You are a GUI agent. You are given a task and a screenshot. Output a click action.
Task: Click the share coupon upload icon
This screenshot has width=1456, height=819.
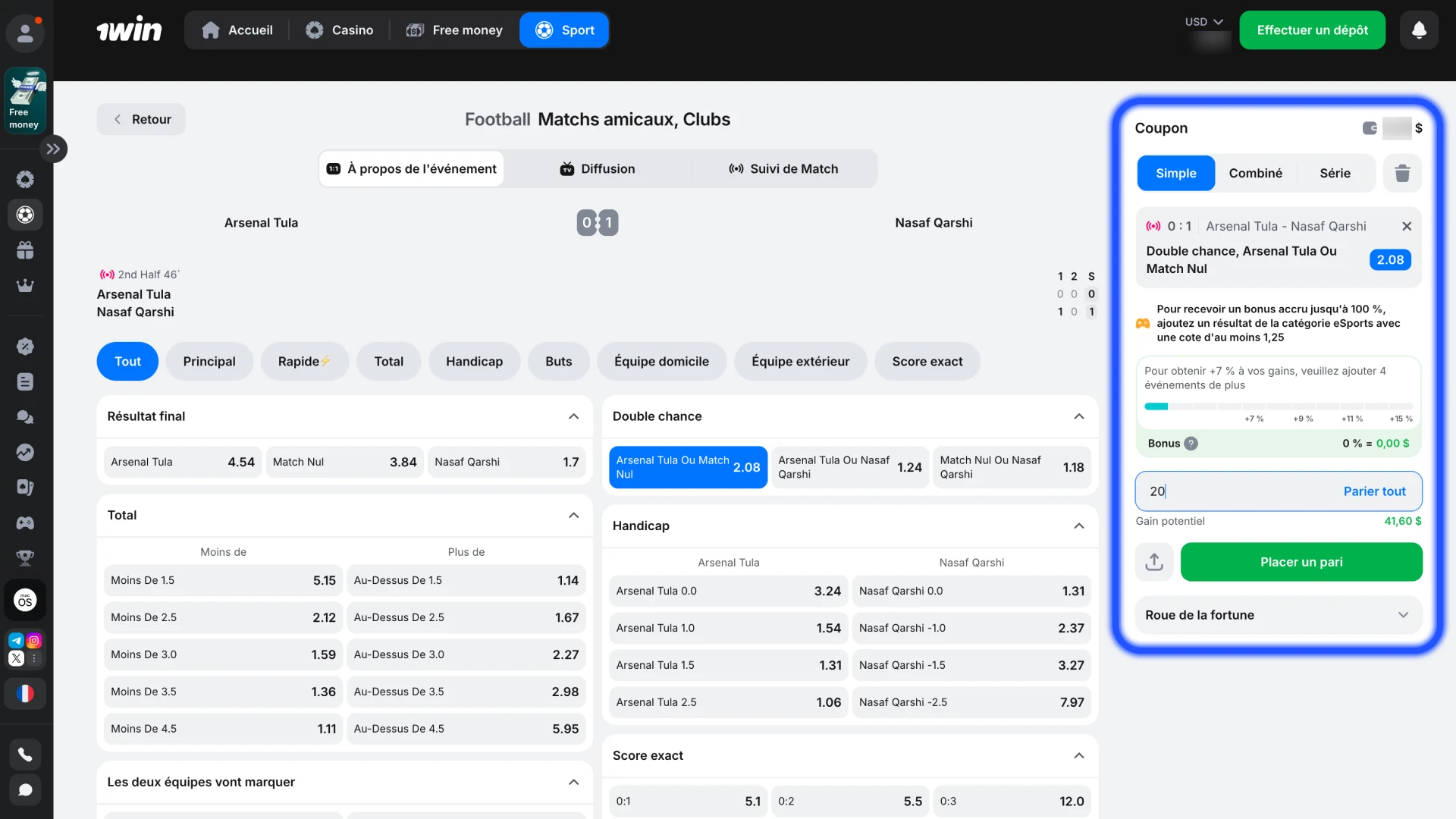(x=1154, y=562)
